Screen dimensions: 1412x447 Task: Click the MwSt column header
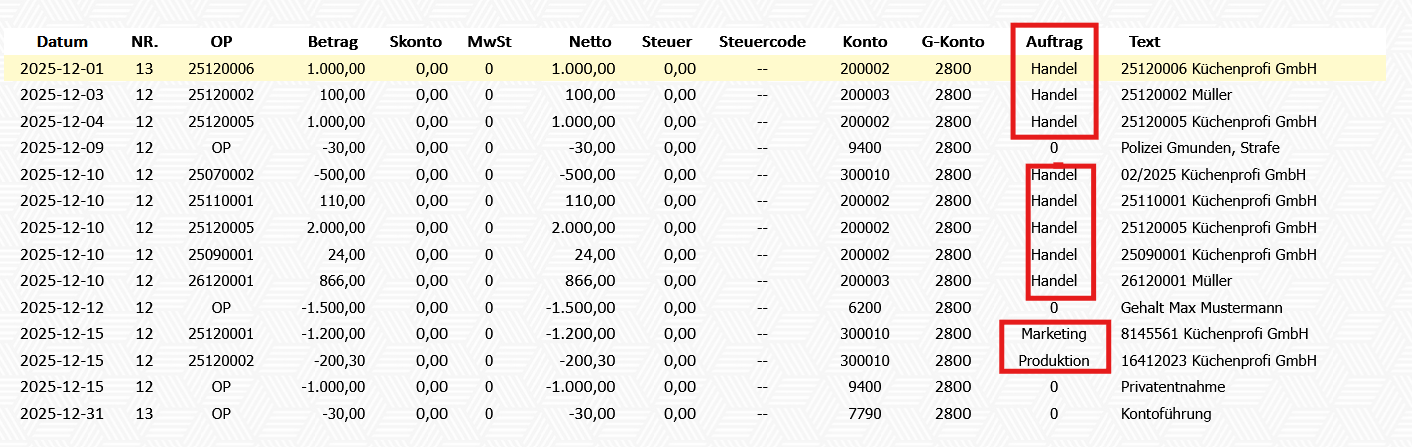click(x=488, y=42)
